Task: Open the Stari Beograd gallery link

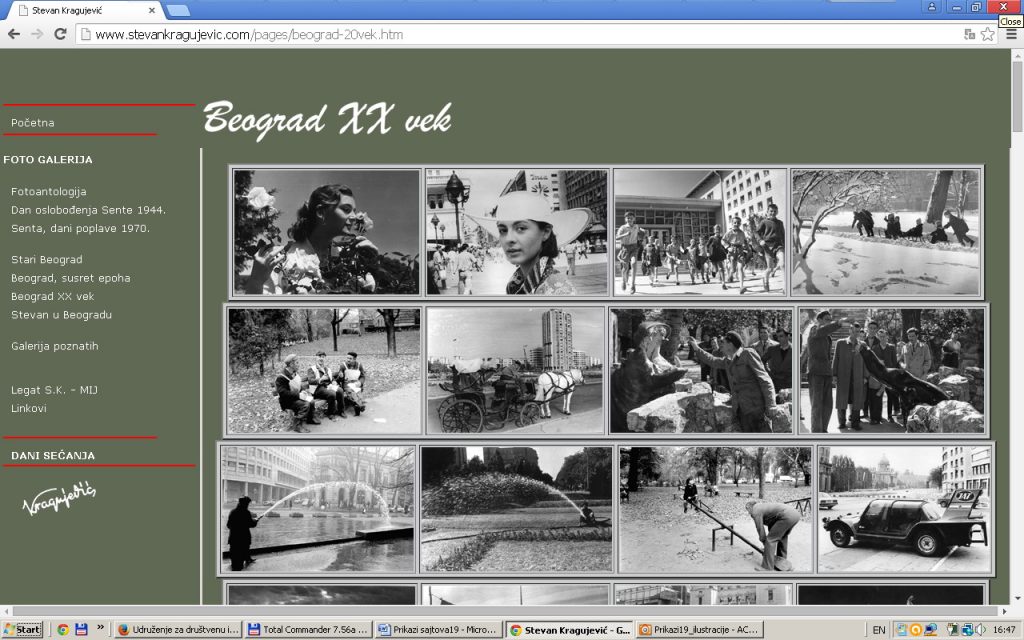Action: (46, 260)
